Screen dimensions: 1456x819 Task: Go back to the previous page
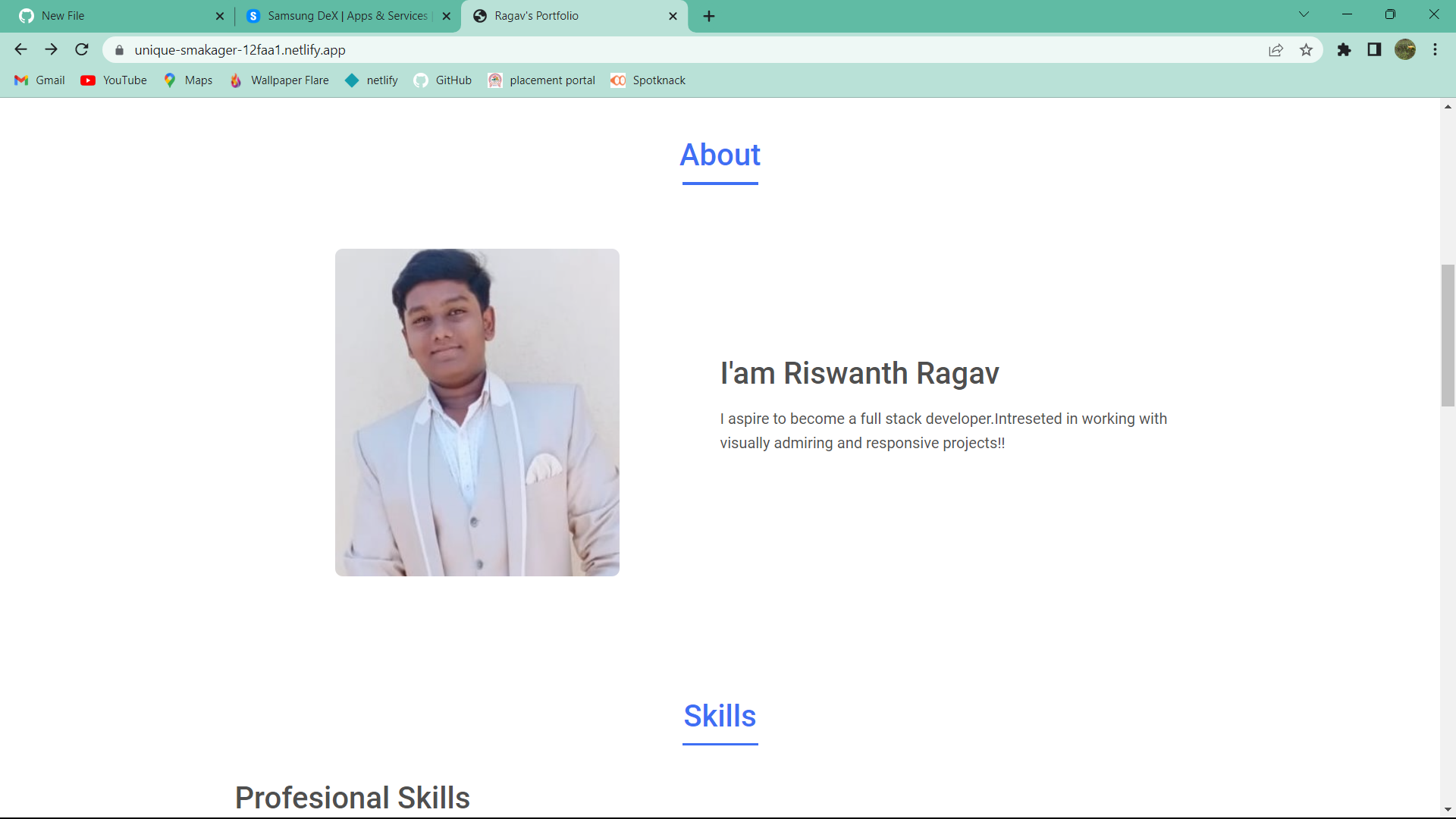point(20,50)
